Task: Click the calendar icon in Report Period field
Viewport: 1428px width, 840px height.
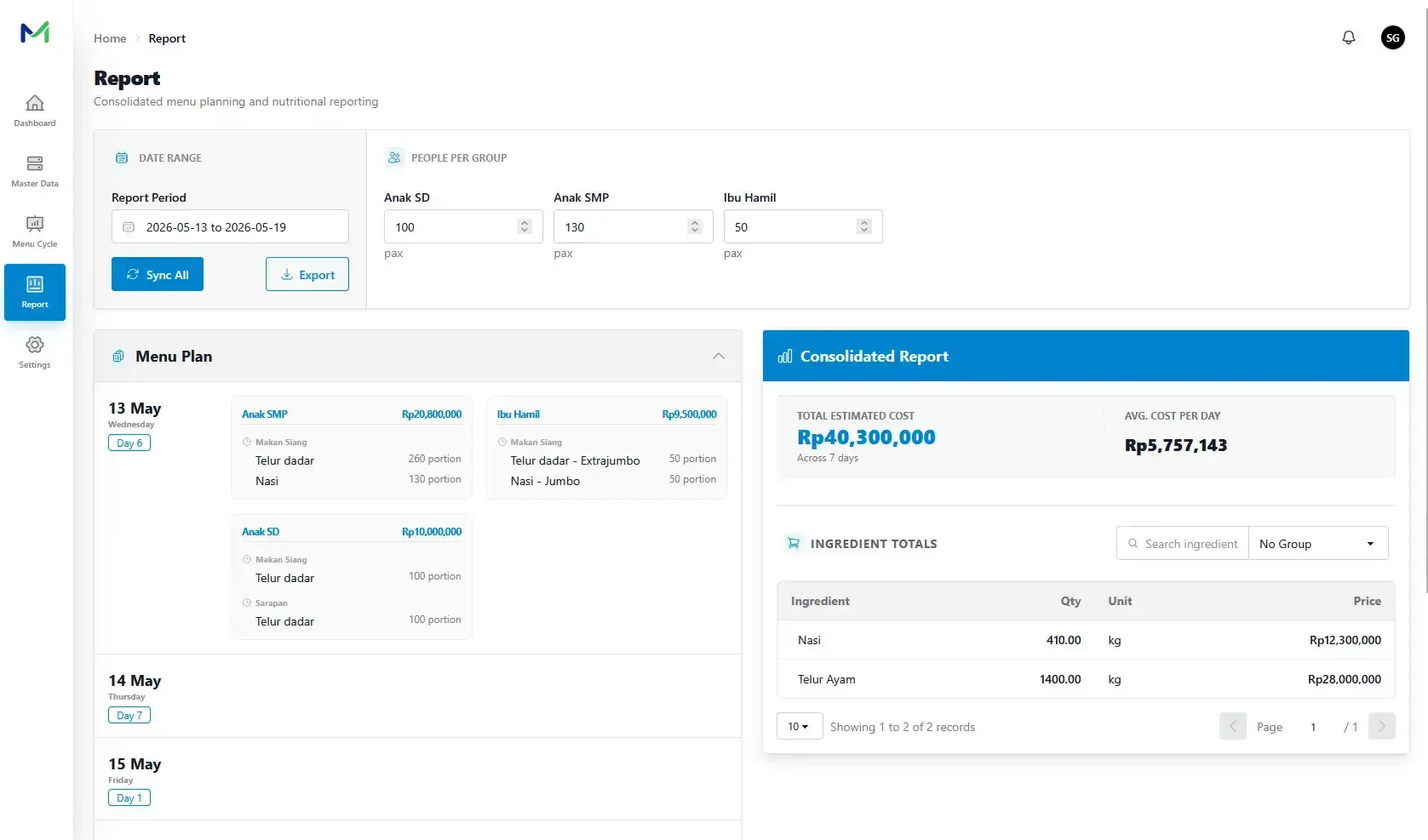Action: tap(129, 227)
